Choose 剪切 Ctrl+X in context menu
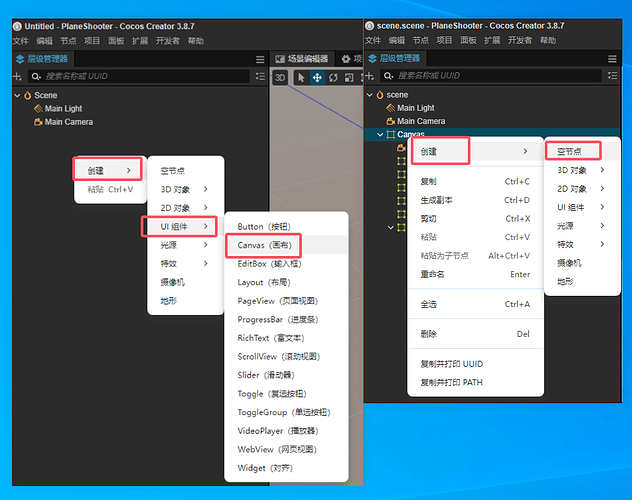 pyautogui.click(x=475, y=219)
